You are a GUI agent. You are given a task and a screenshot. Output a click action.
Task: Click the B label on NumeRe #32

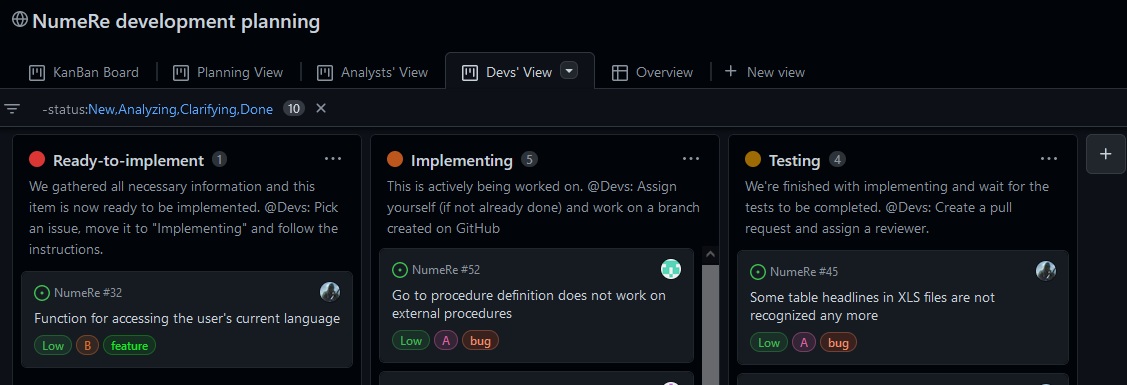click(x=88, y=345)
